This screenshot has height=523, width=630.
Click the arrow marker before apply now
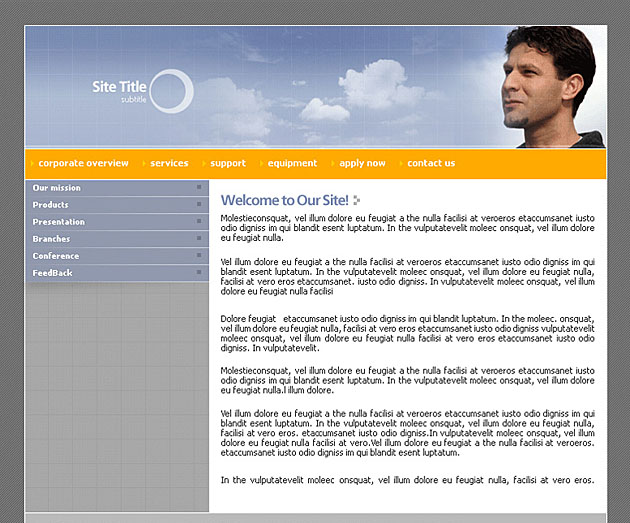(x=333, y=163)
